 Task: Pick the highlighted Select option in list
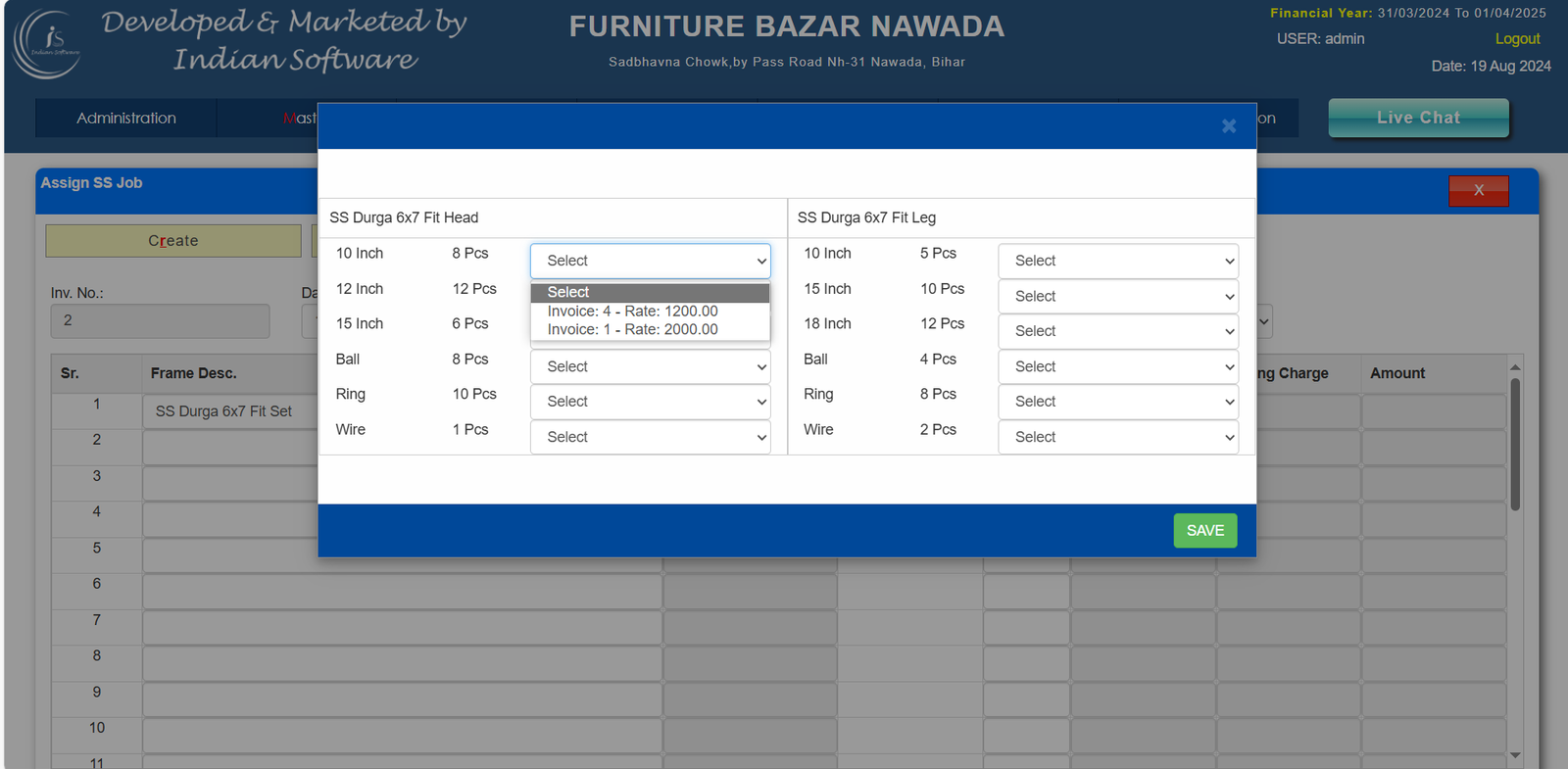point(651,292)
